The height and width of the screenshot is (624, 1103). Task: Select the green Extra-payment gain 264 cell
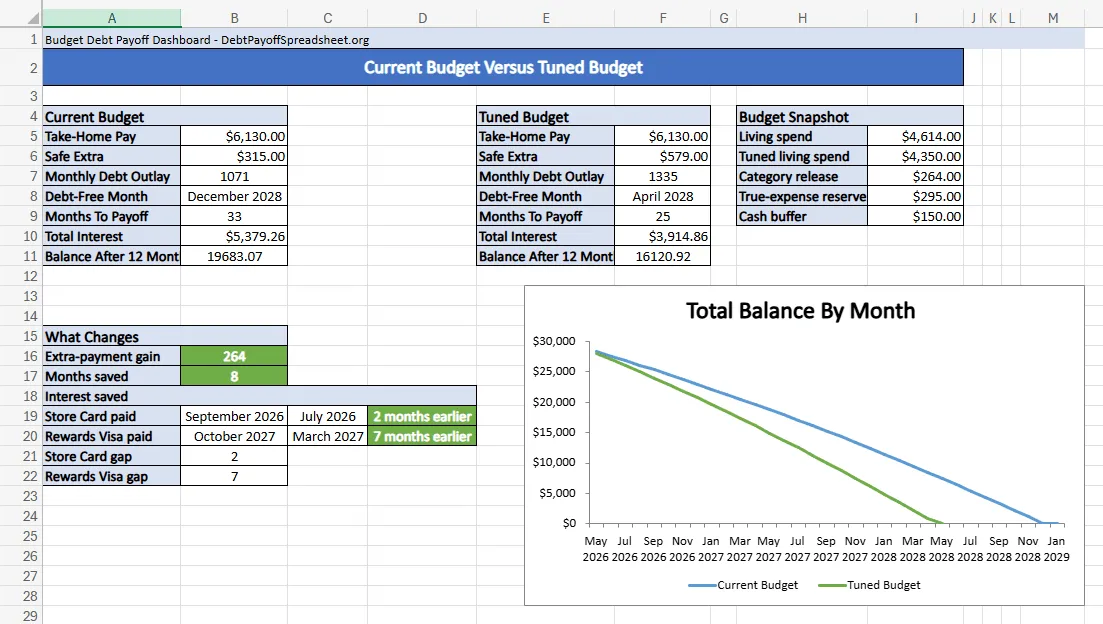coord(234,356)
